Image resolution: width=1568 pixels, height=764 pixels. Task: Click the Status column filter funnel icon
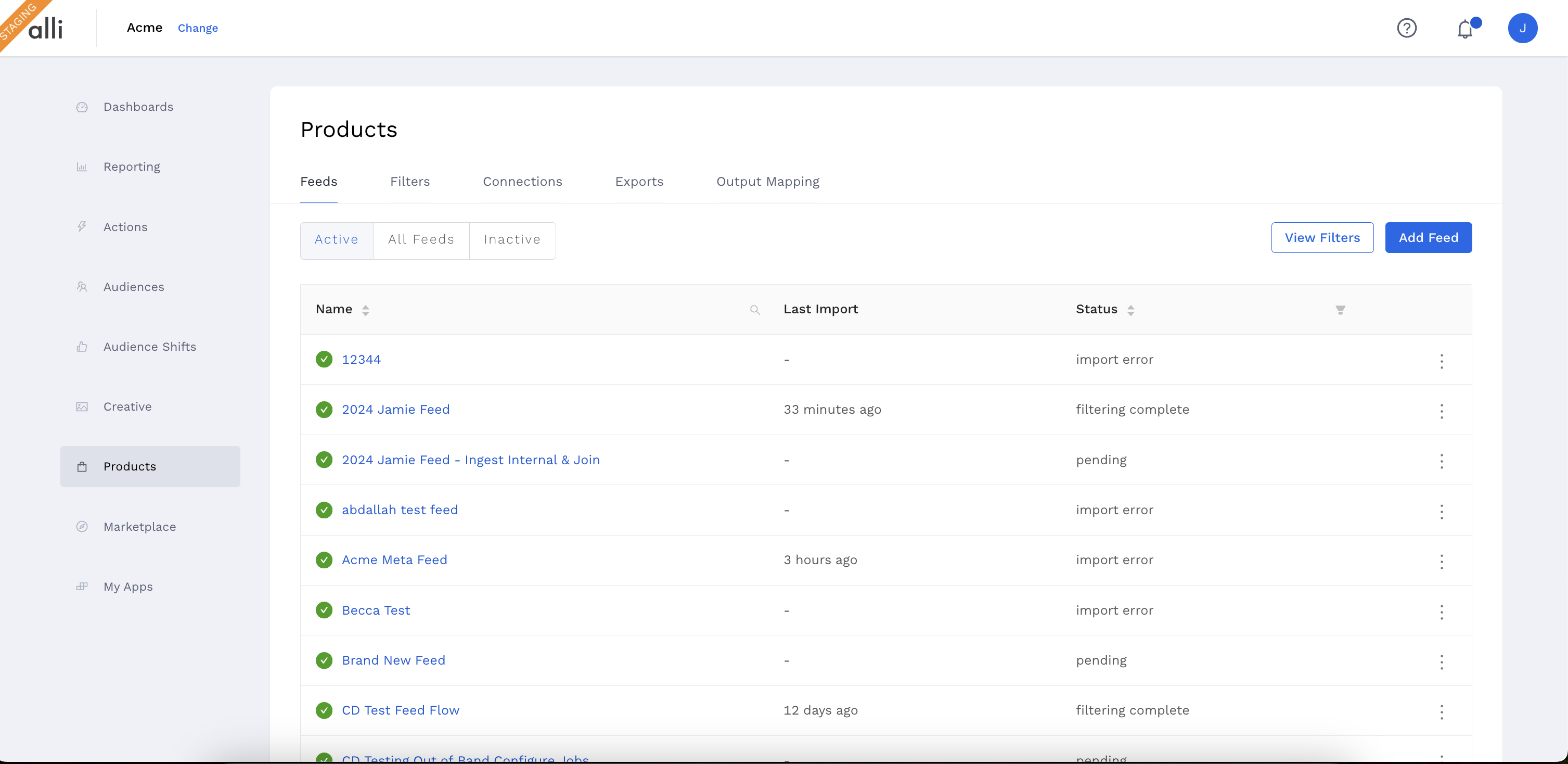pyautogui.click(x=1340, y=310)
